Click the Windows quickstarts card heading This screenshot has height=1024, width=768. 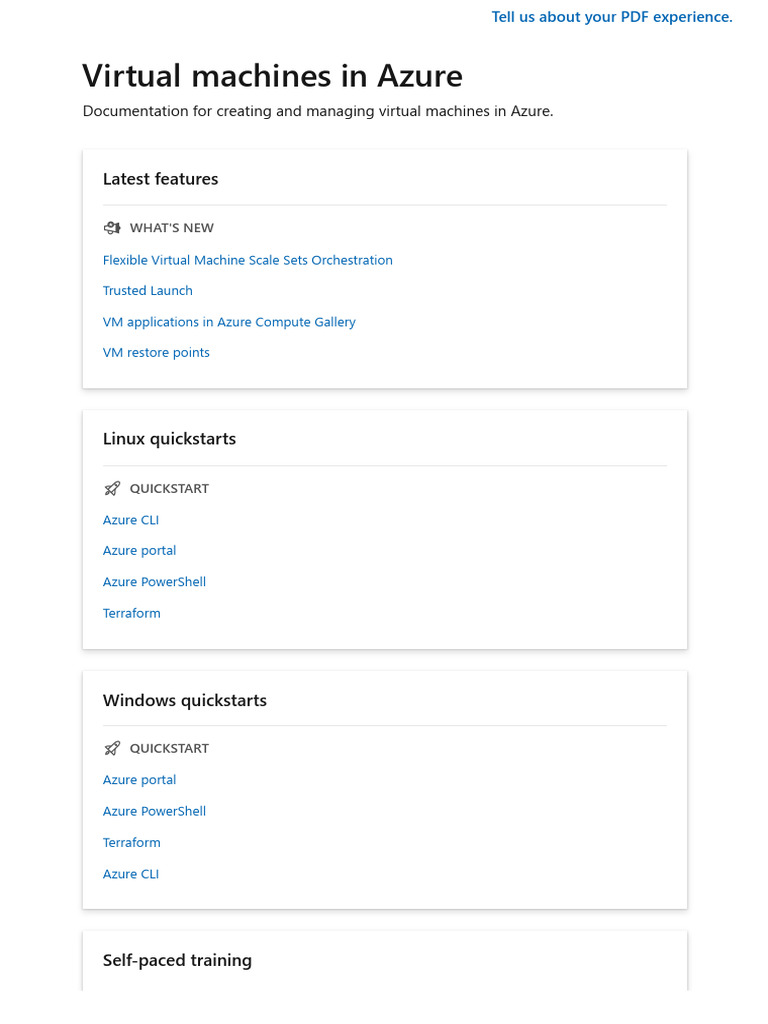[x=185, y=700]
